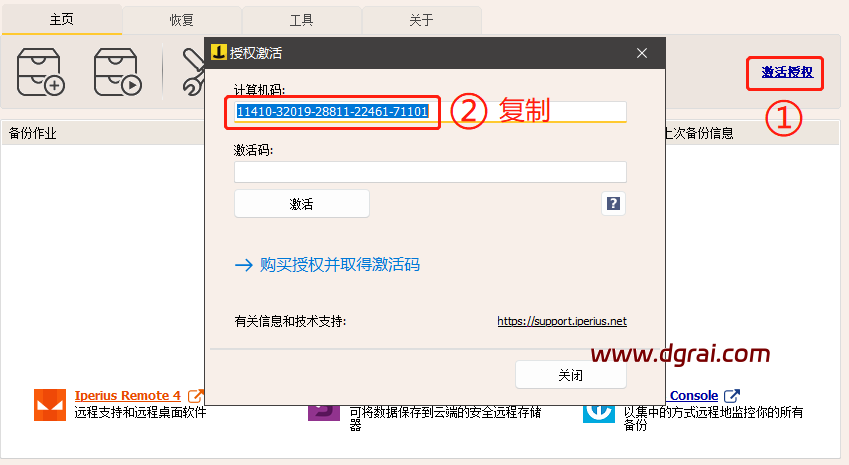The height and width of the screenshot is (465, 849).
Task: Go to the 关于 tab
Action: tap(421, 20)
